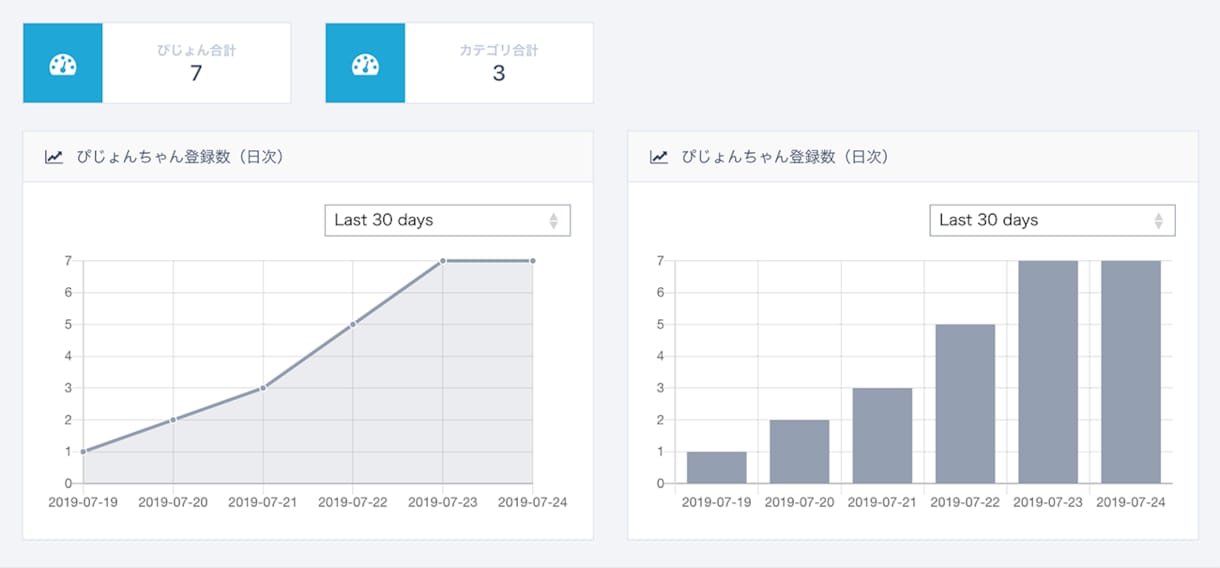Click 2019-07-23 axis label under bar chart
Image resolution: width=1220 pixels, height=568 pixels.
1048,502
